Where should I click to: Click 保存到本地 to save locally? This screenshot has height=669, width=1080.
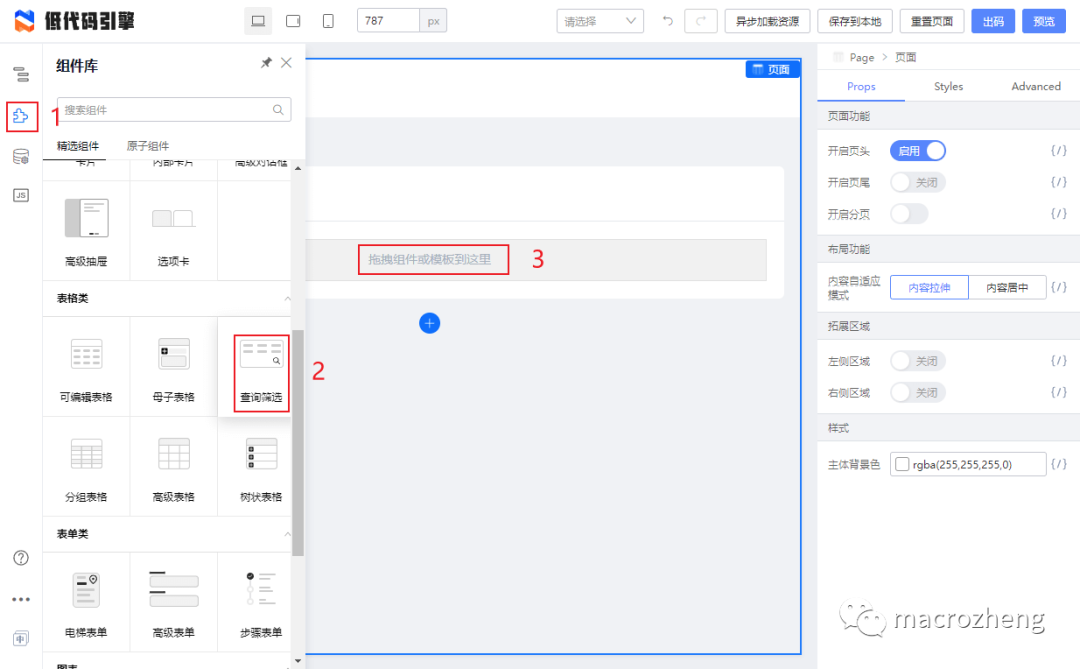(854, 19)
